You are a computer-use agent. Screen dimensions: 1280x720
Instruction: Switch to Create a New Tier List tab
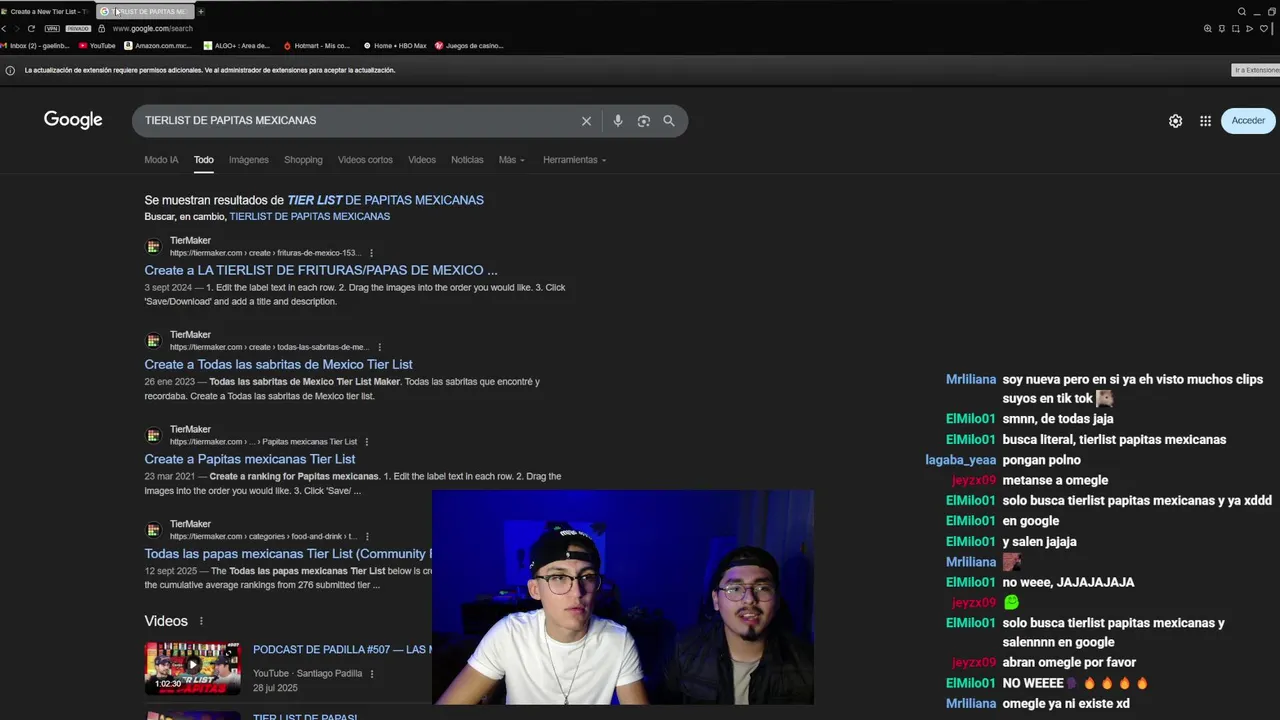click(46, 11)
